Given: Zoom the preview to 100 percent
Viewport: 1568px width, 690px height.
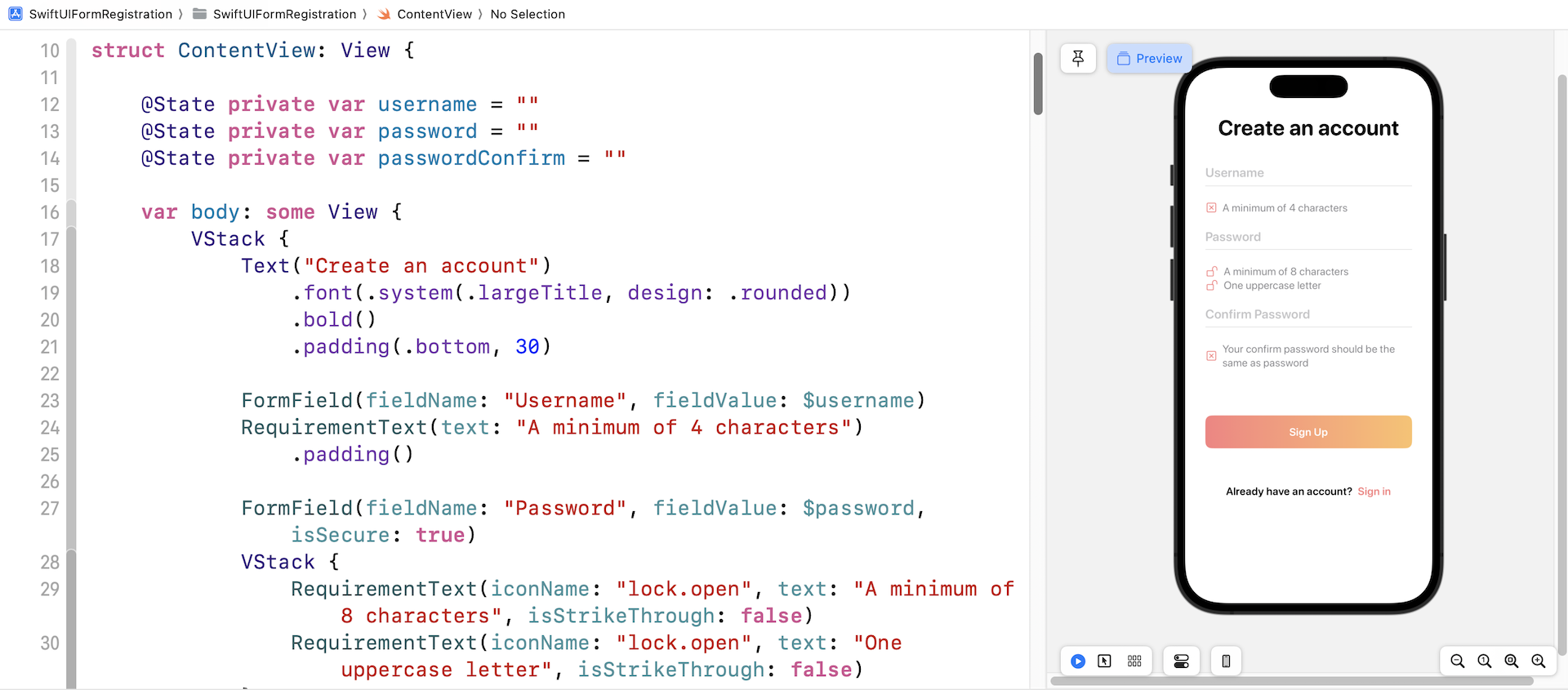Looking at the screenshot, I should point(1485,661).
